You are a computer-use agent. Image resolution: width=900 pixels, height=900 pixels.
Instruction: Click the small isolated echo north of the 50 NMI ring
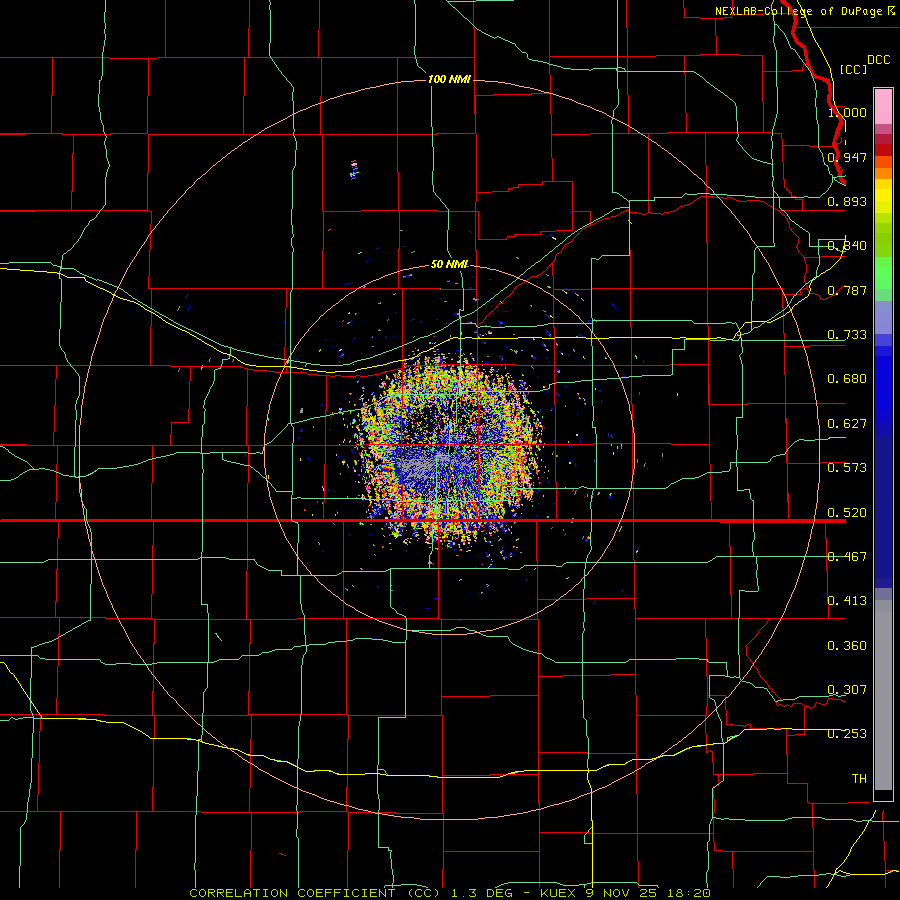tap(354, 169)
